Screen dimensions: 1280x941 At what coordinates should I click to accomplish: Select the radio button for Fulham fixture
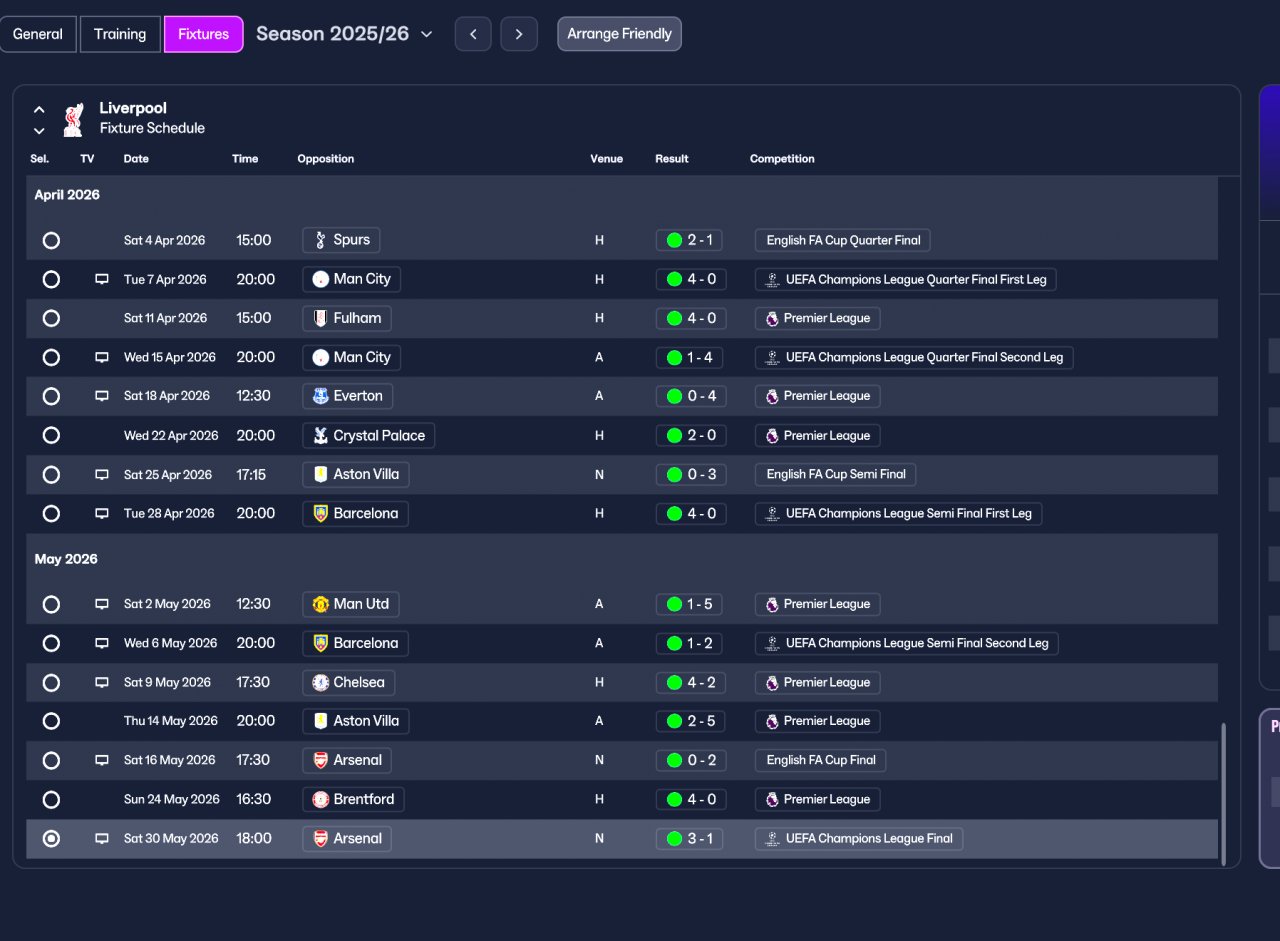pos(51,318)
